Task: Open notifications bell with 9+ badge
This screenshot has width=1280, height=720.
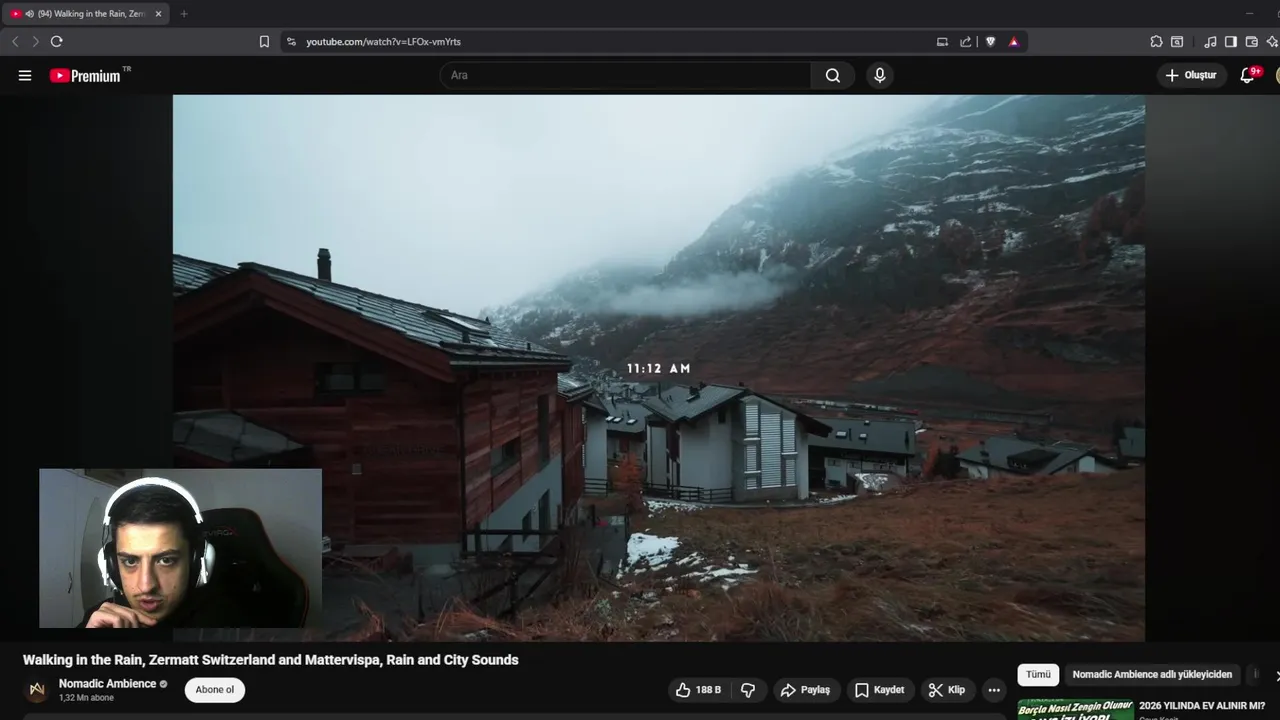Action: click(x=1247, y=75)
